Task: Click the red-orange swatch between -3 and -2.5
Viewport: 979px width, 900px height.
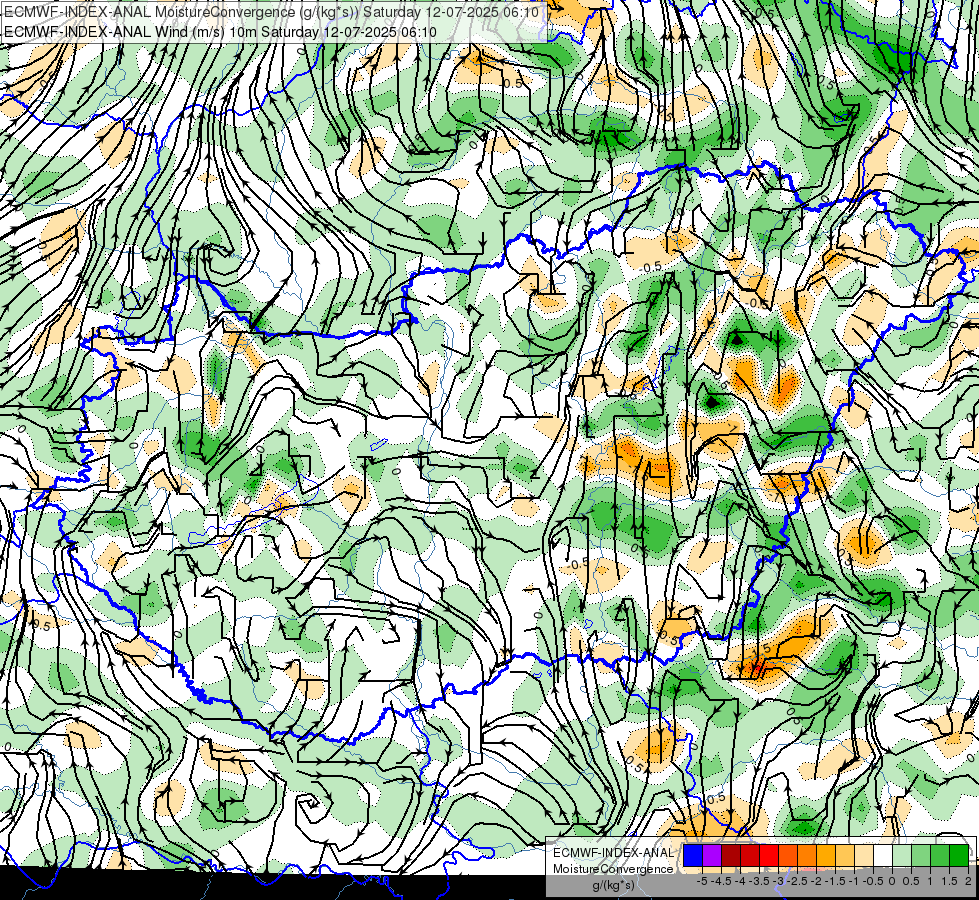Action: [x=788, y=855]
